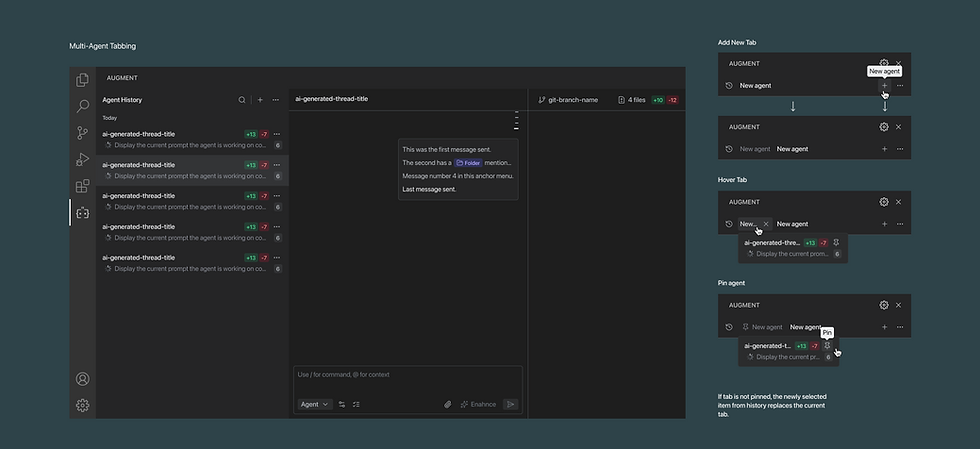Click plus icon in Hover Tab panel

click(x=884, y=224)
